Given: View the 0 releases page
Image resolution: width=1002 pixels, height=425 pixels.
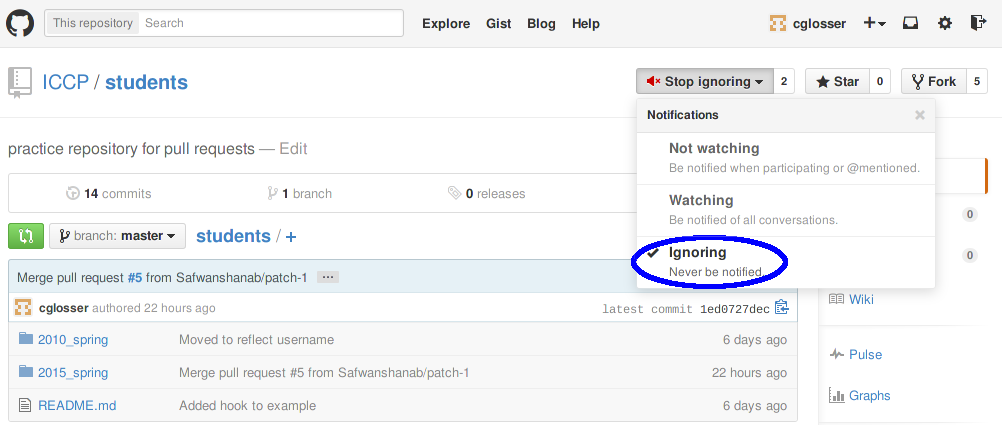Looking at the screenshot, I should [x=486, y=193].
